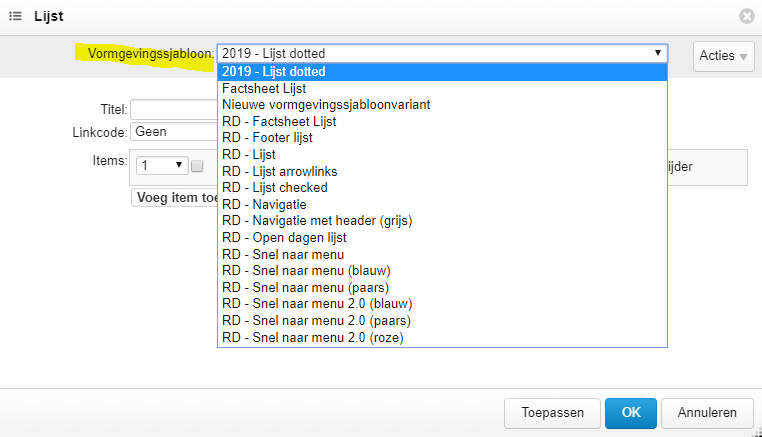Choose RD - Lijst arrowlinks option
Image resolution: width=762 pixels, height=437 pixels.
[443, 171]
